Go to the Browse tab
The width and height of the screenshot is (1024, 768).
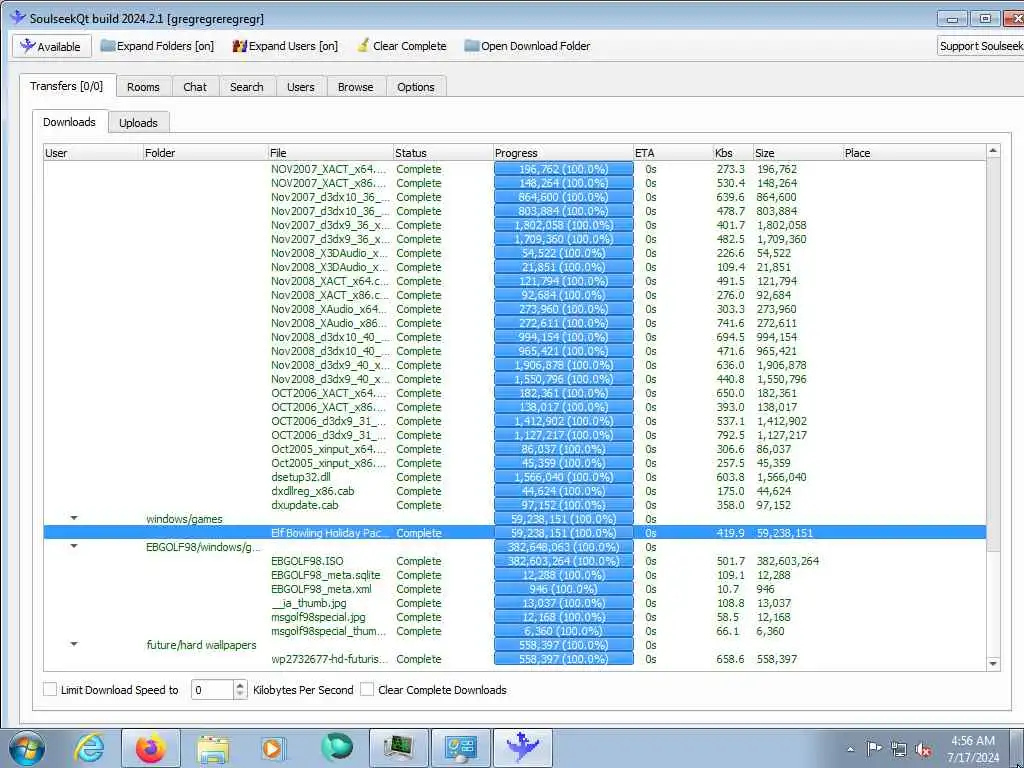click(x=356, y=87)
